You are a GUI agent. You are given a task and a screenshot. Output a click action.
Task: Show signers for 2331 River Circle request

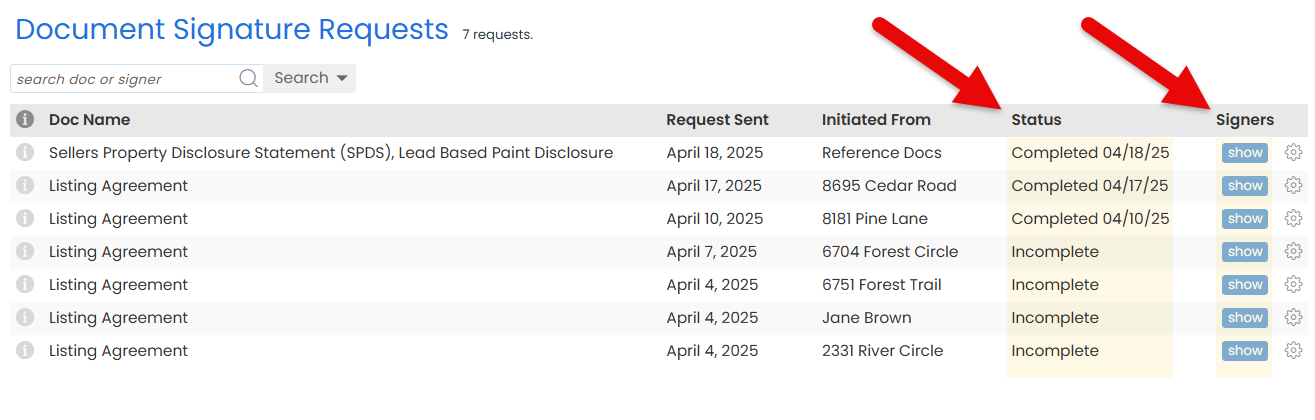tap(1245, 350)
